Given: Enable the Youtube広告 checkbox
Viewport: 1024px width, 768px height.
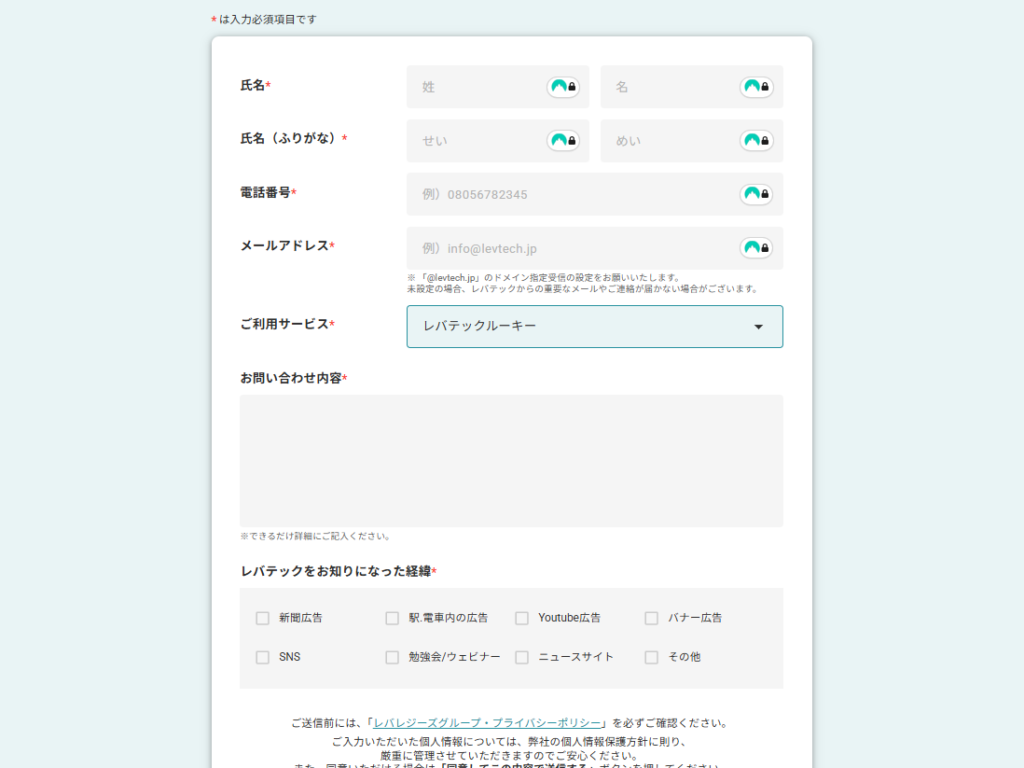Looking at the screenshot, I should click(x=522, y=618).
